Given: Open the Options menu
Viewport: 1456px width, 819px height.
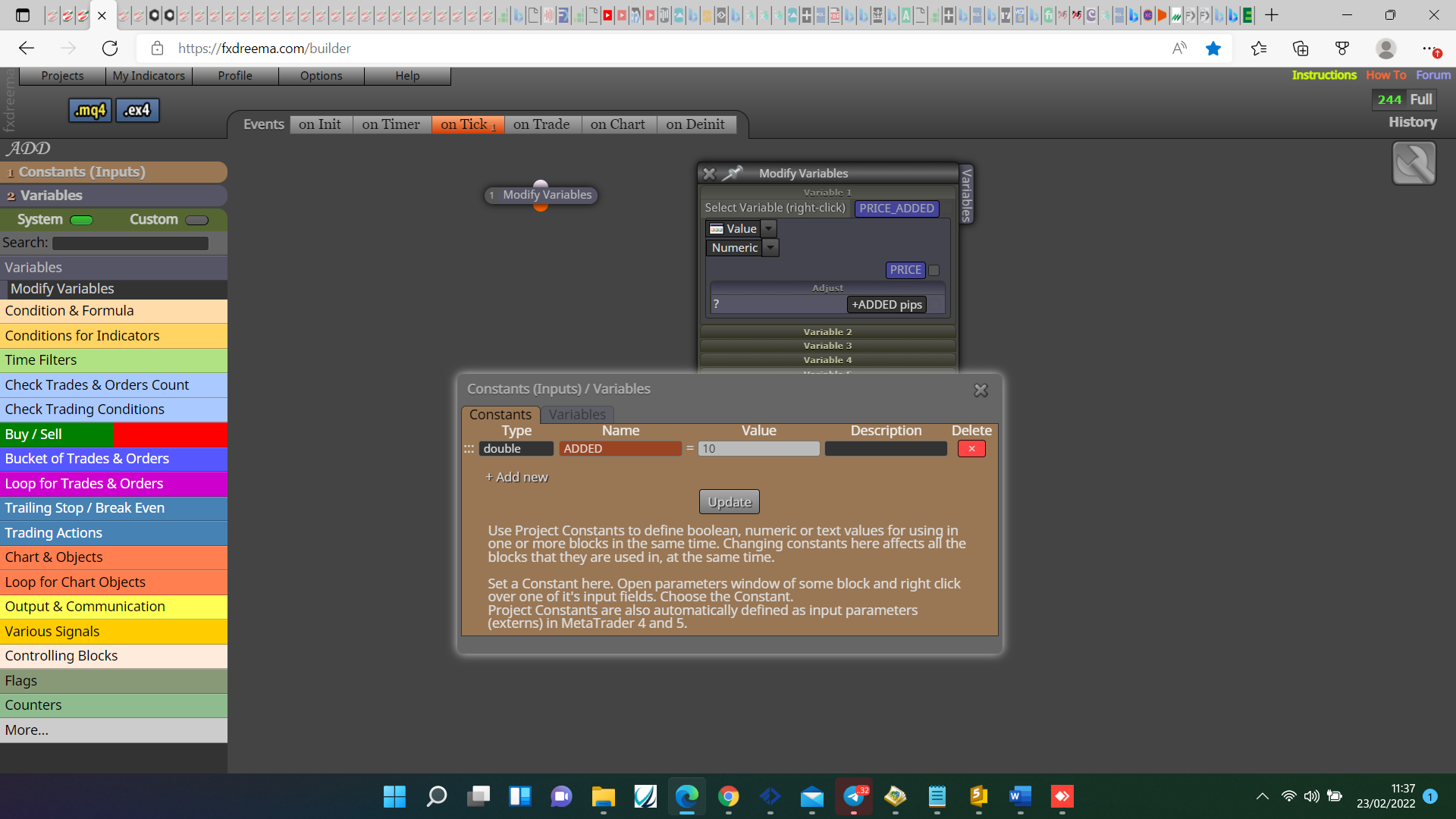Looking at the screenshot, I should [322, 76].
